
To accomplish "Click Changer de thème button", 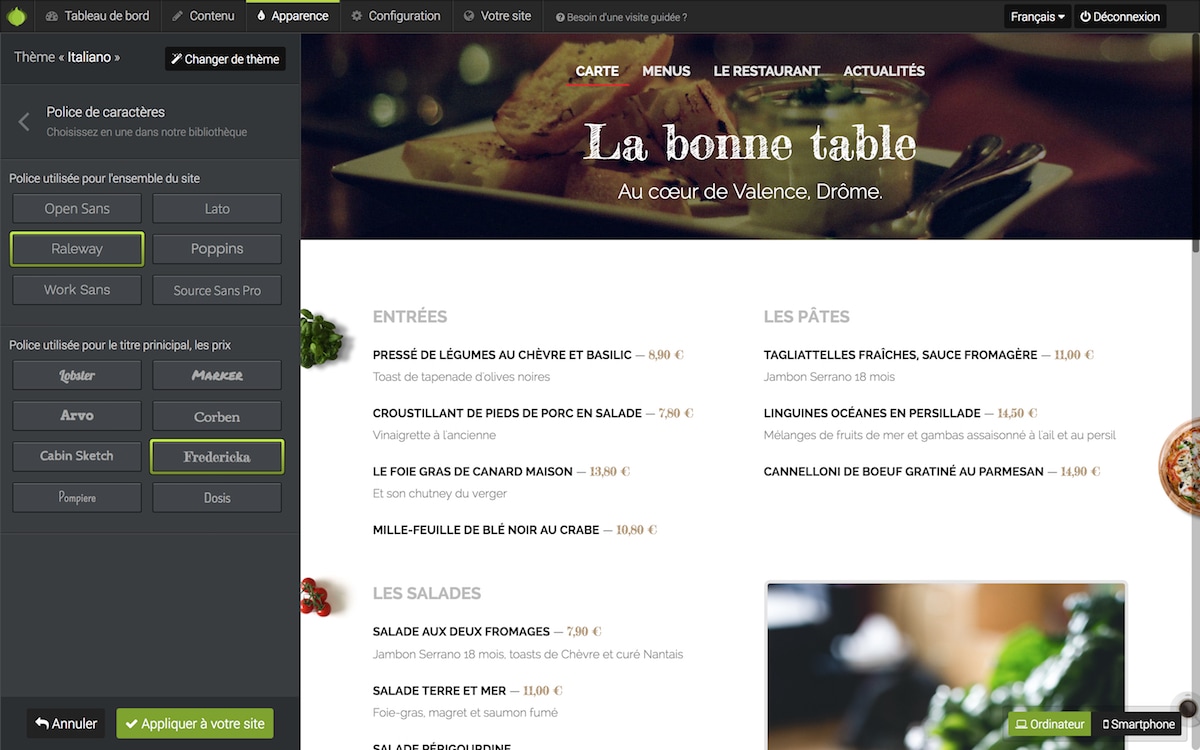I will pos(225,59).
